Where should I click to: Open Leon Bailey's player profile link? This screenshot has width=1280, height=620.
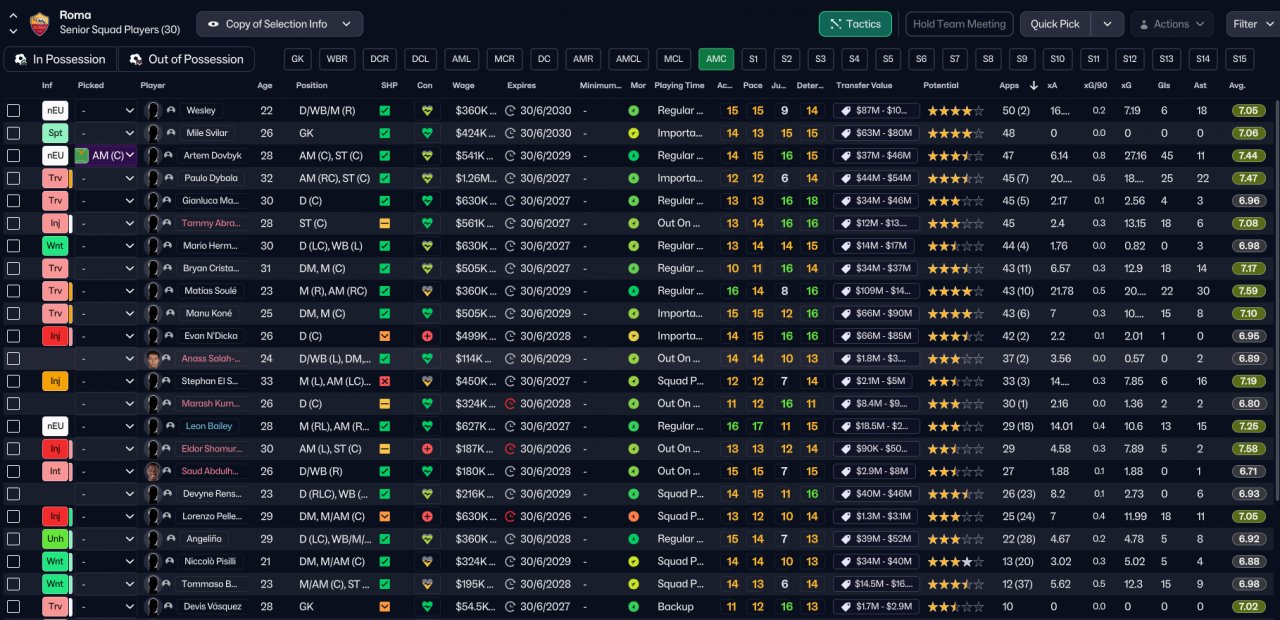click(x=207, y=426)
